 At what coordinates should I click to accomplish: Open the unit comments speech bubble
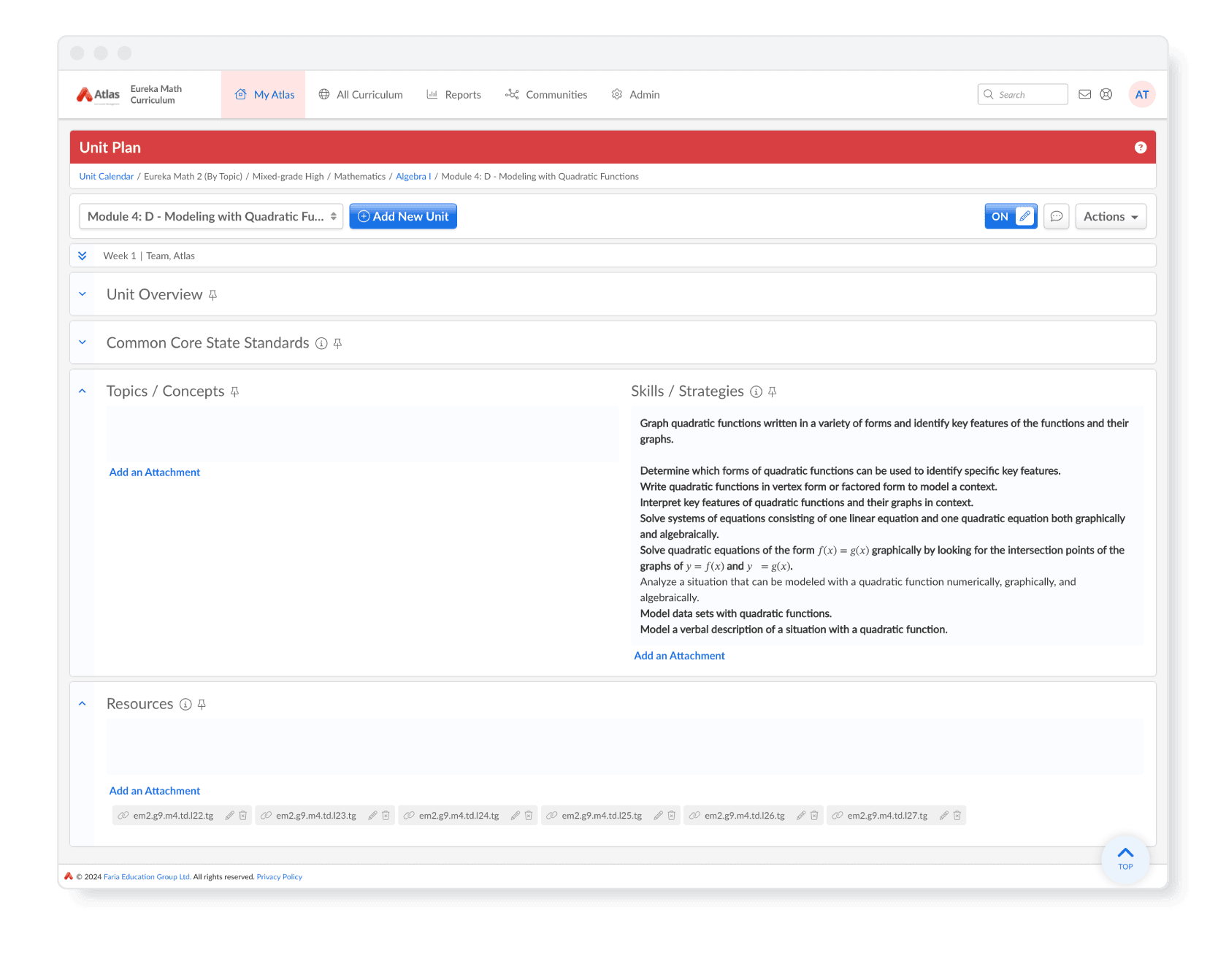pos(1056,216)
